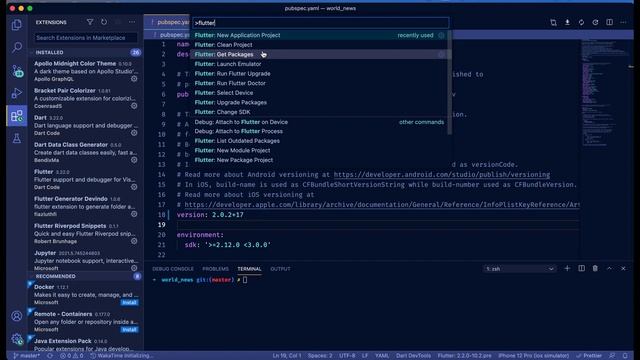Split the editor to the right
The height and width of the screenshot is (360, 640).
point(609,22)
